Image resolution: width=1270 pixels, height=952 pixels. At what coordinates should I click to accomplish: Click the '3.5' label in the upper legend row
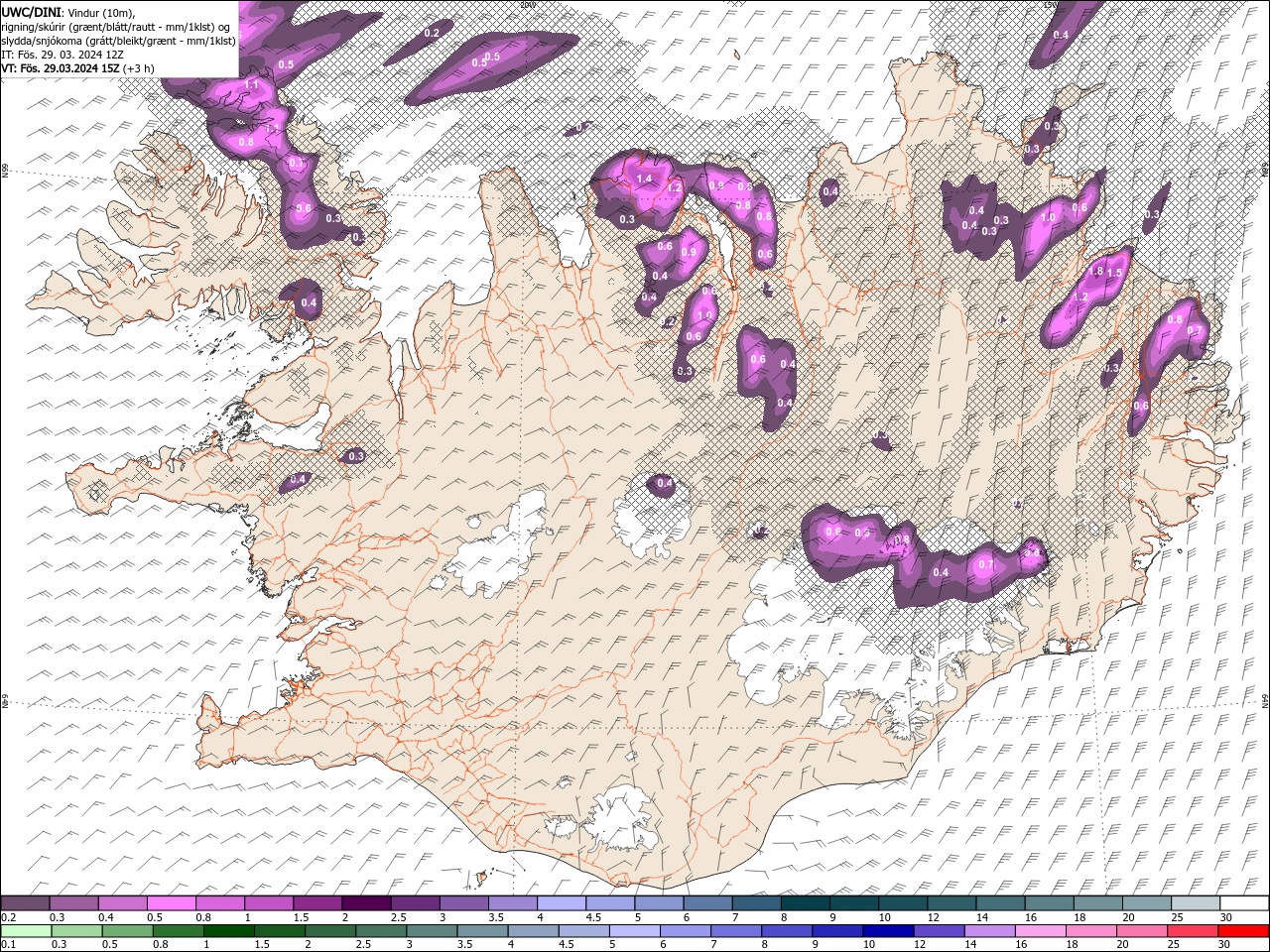click(496, 917)
